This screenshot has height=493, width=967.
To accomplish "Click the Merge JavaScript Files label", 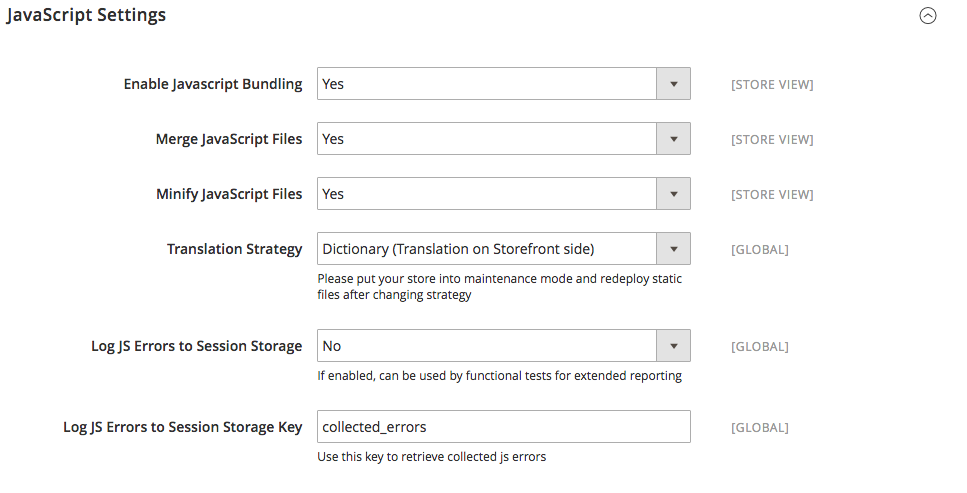I will [229, 139].
